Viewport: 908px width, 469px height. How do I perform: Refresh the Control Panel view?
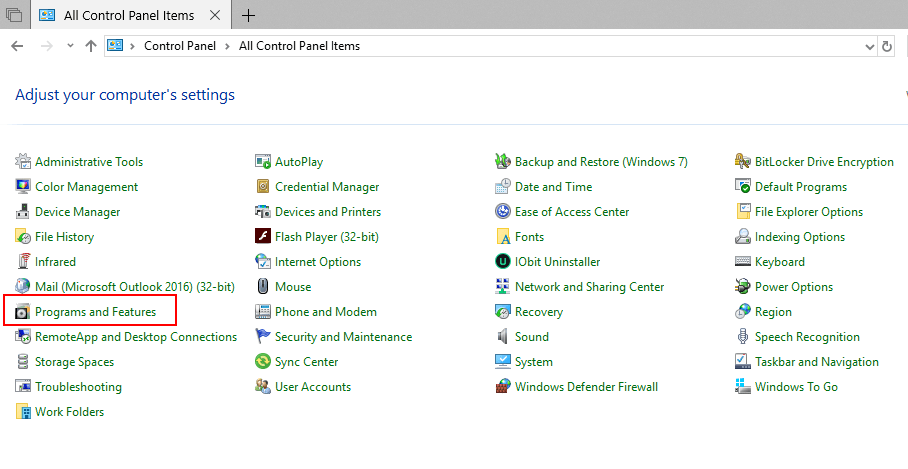coord(886,46)
